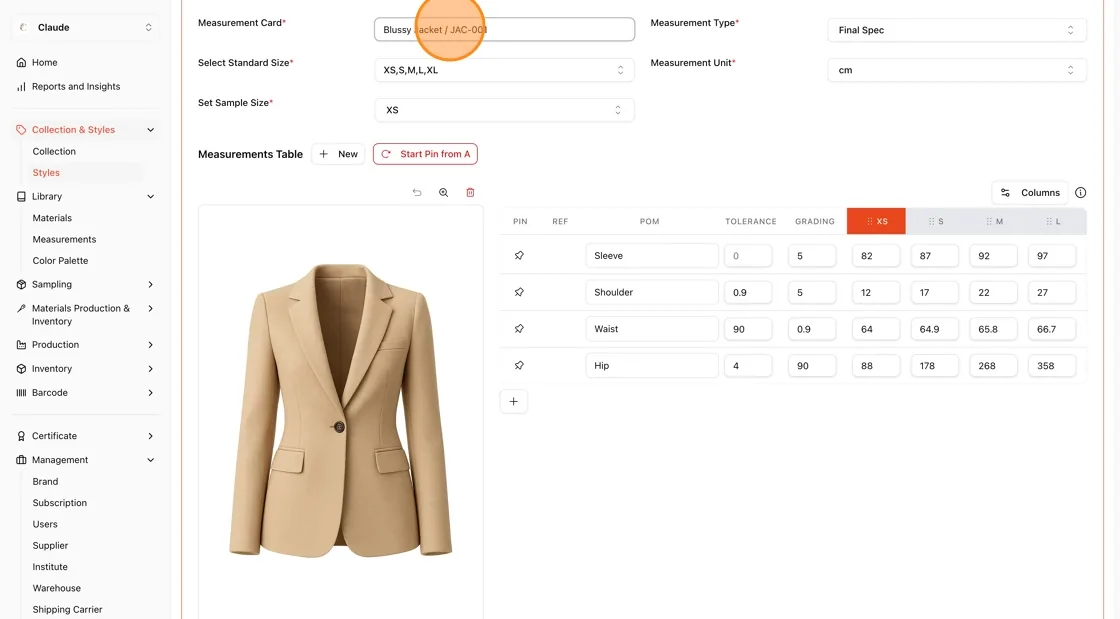Viewport: 1120px width, 619px height.
Task: Click the blazer jacket image
Action: click(341, 410)
